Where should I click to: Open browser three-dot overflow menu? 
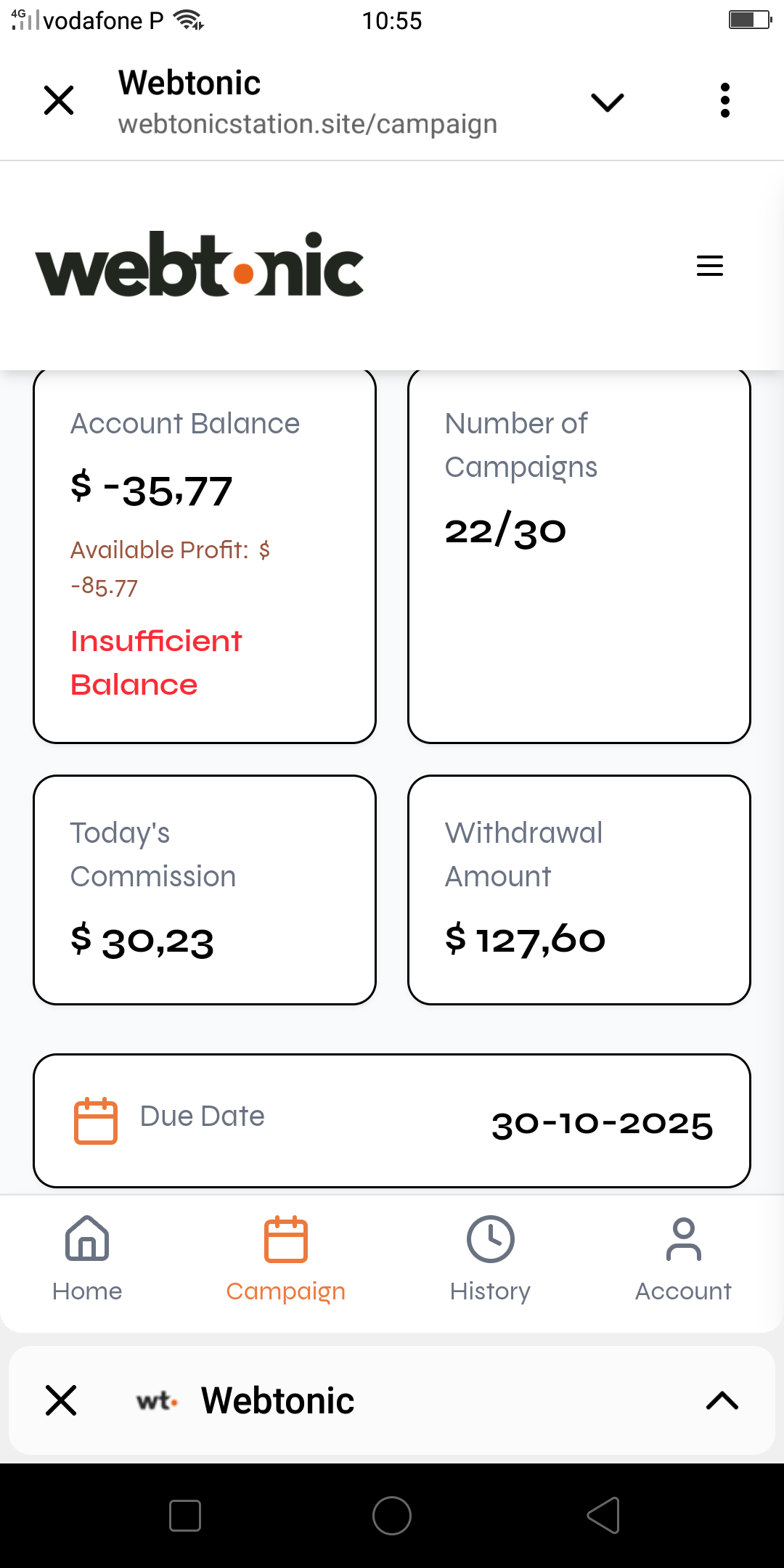(x=724, y=100)
